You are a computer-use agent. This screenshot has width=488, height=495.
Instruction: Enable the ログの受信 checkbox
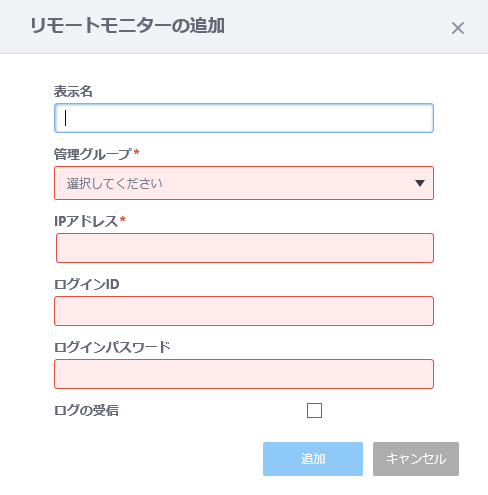click(x=314, y=410)
